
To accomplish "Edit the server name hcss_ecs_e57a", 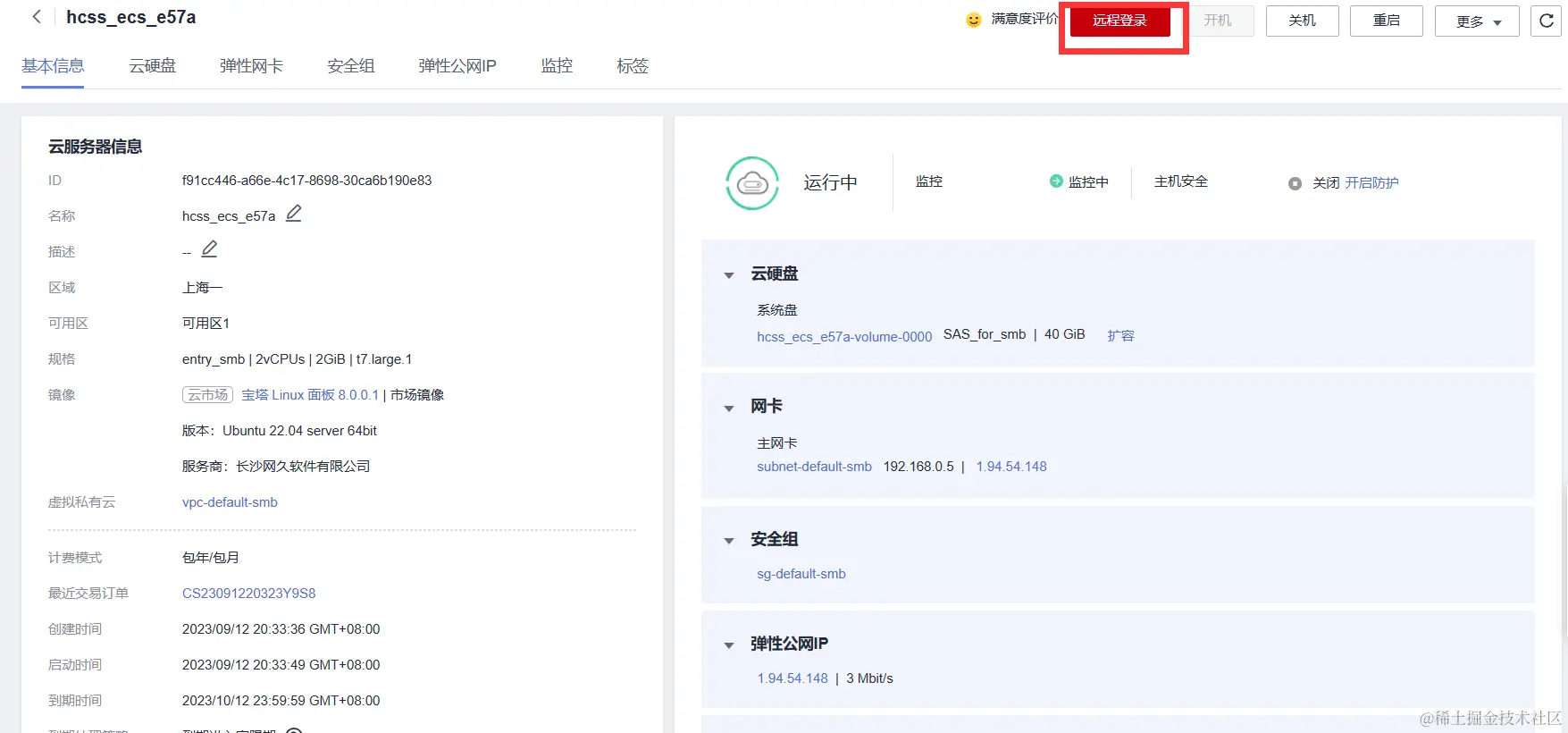I will coord(293,214).
